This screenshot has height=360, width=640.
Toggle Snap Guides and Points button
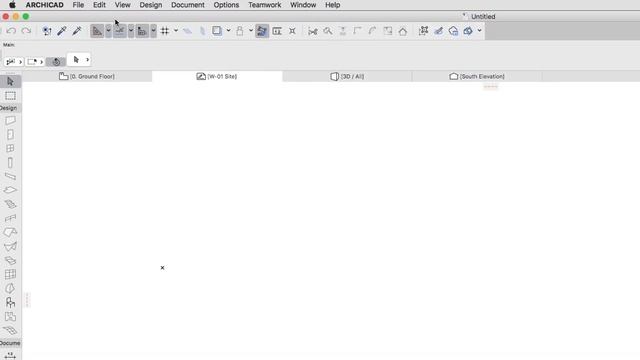120,31
